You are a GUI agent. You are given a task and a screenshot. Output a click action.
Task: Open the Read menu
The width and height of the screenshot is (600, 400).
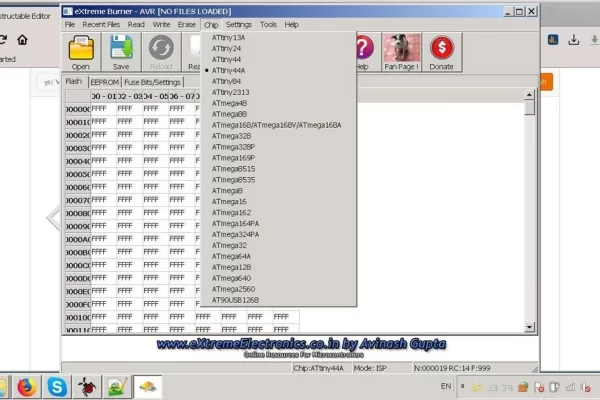136,24
